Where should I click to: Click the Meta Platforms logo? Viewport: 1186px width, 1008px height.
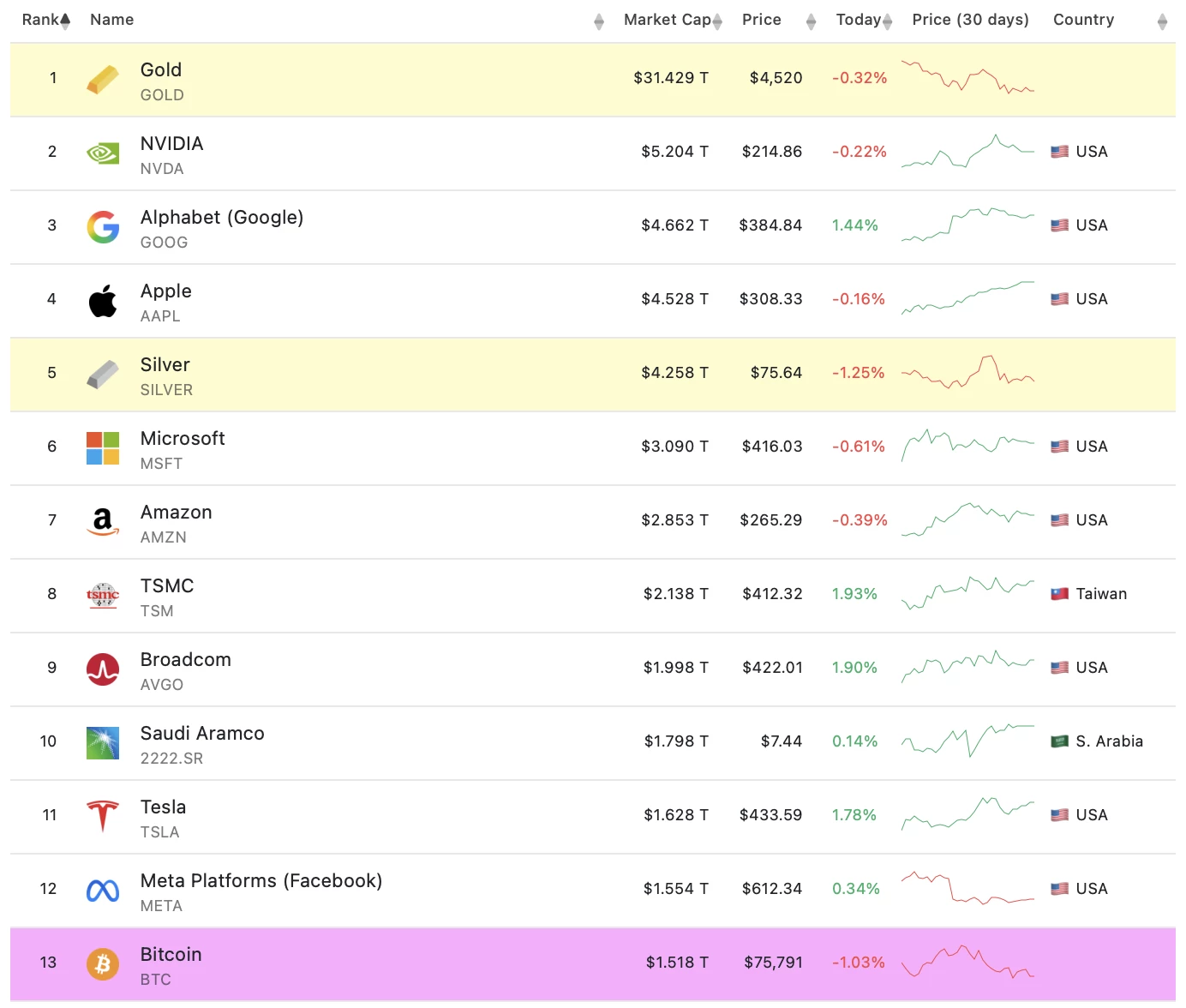(x=103, y=891)
